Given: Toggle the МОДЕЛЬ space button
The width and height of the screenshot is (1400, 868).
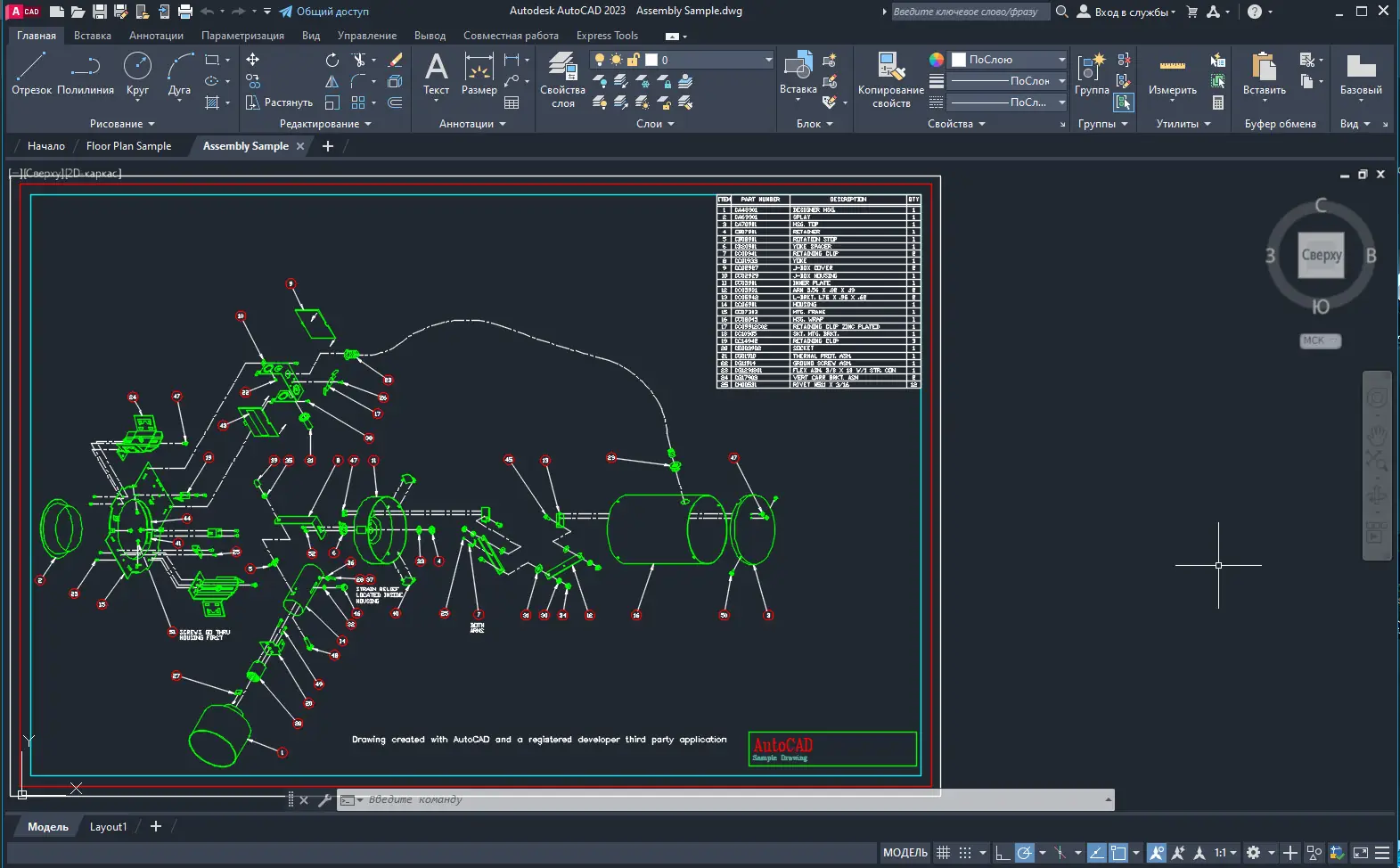Looking at the screenshot, I should (x=905, y=853).
